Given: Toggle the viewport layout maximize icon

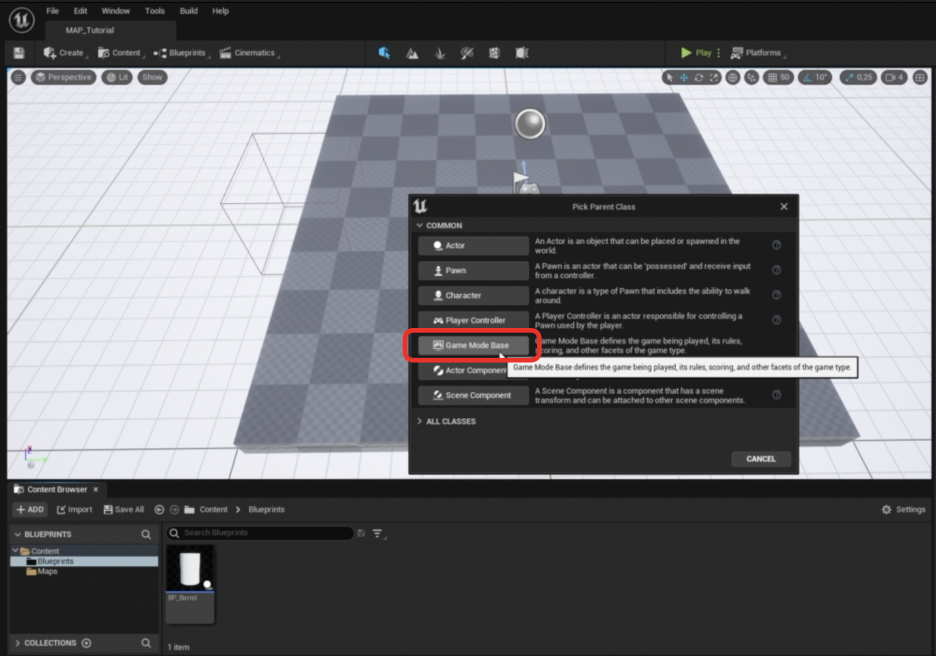Looking at the screenshot, I should tap(920, 77).
